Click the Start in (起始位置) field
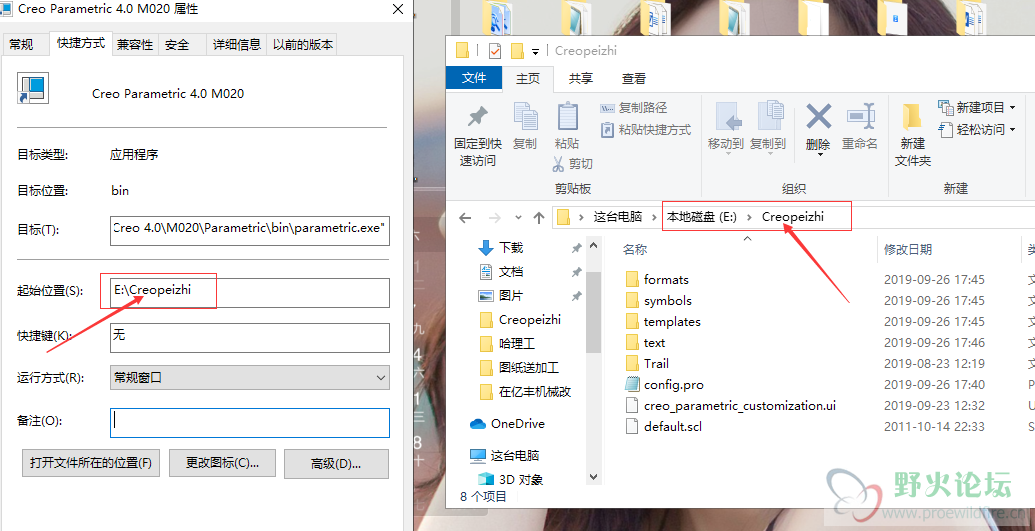1035x531 pixels. coord(250,293)
